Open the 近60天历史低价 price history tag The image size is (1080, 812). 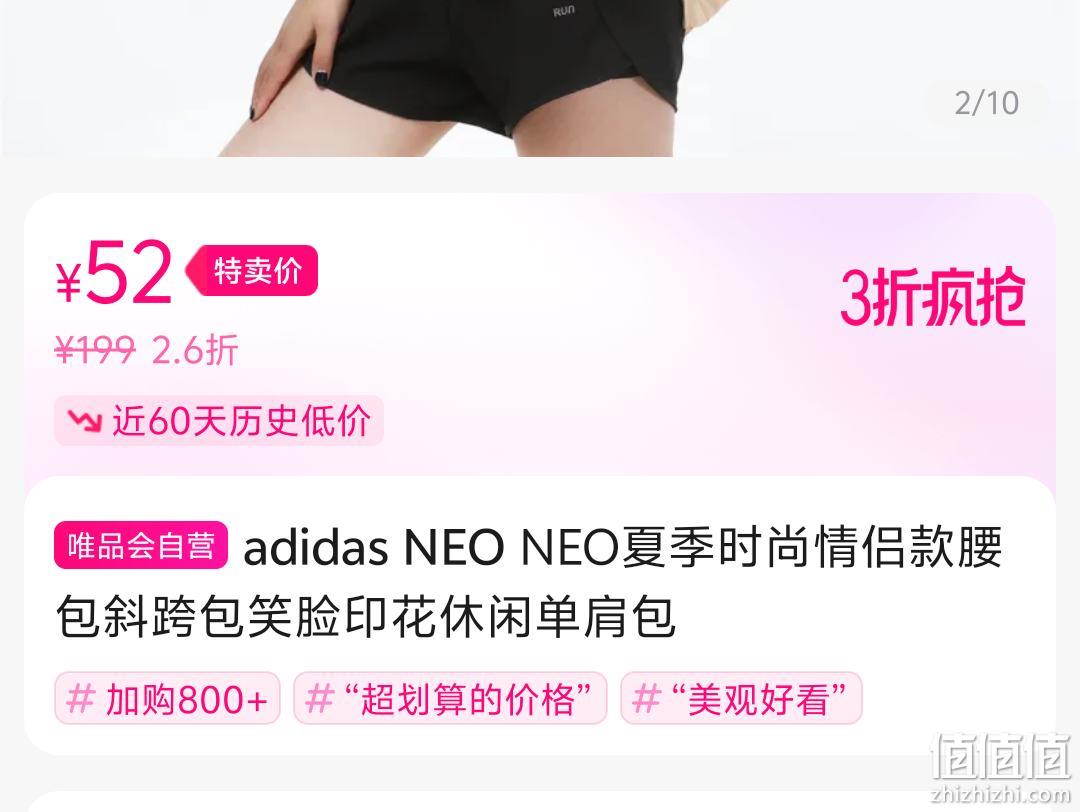point(218,420)
